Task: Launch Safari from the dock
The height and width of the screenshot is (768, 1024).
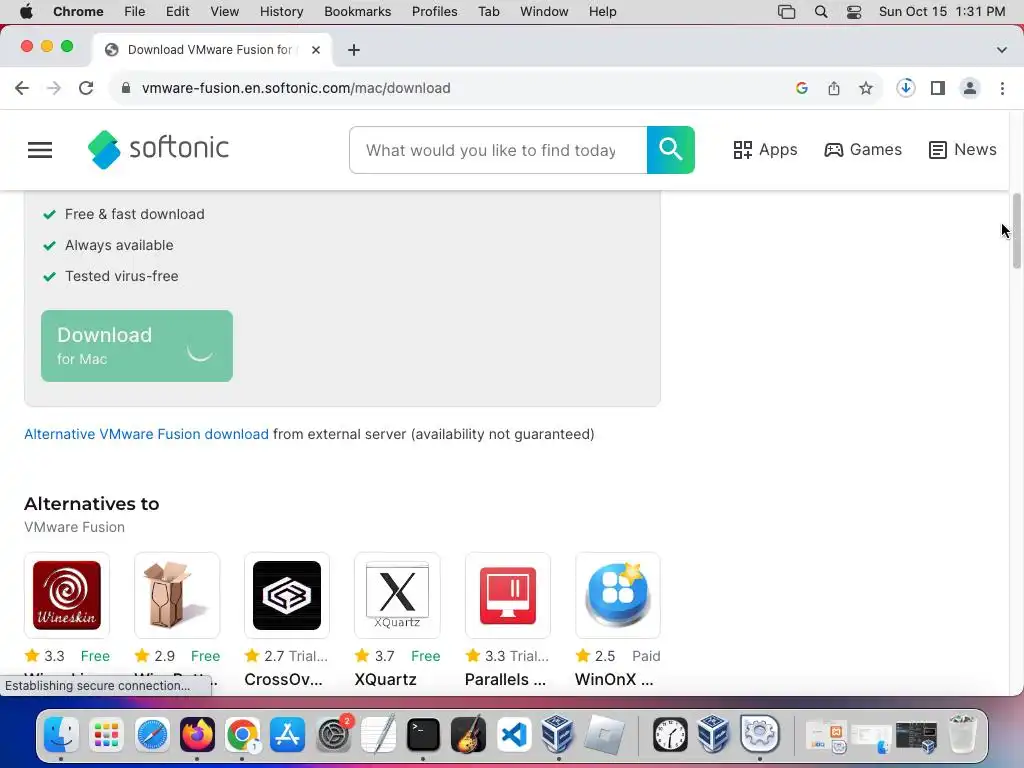Action: tap(152, 734)
